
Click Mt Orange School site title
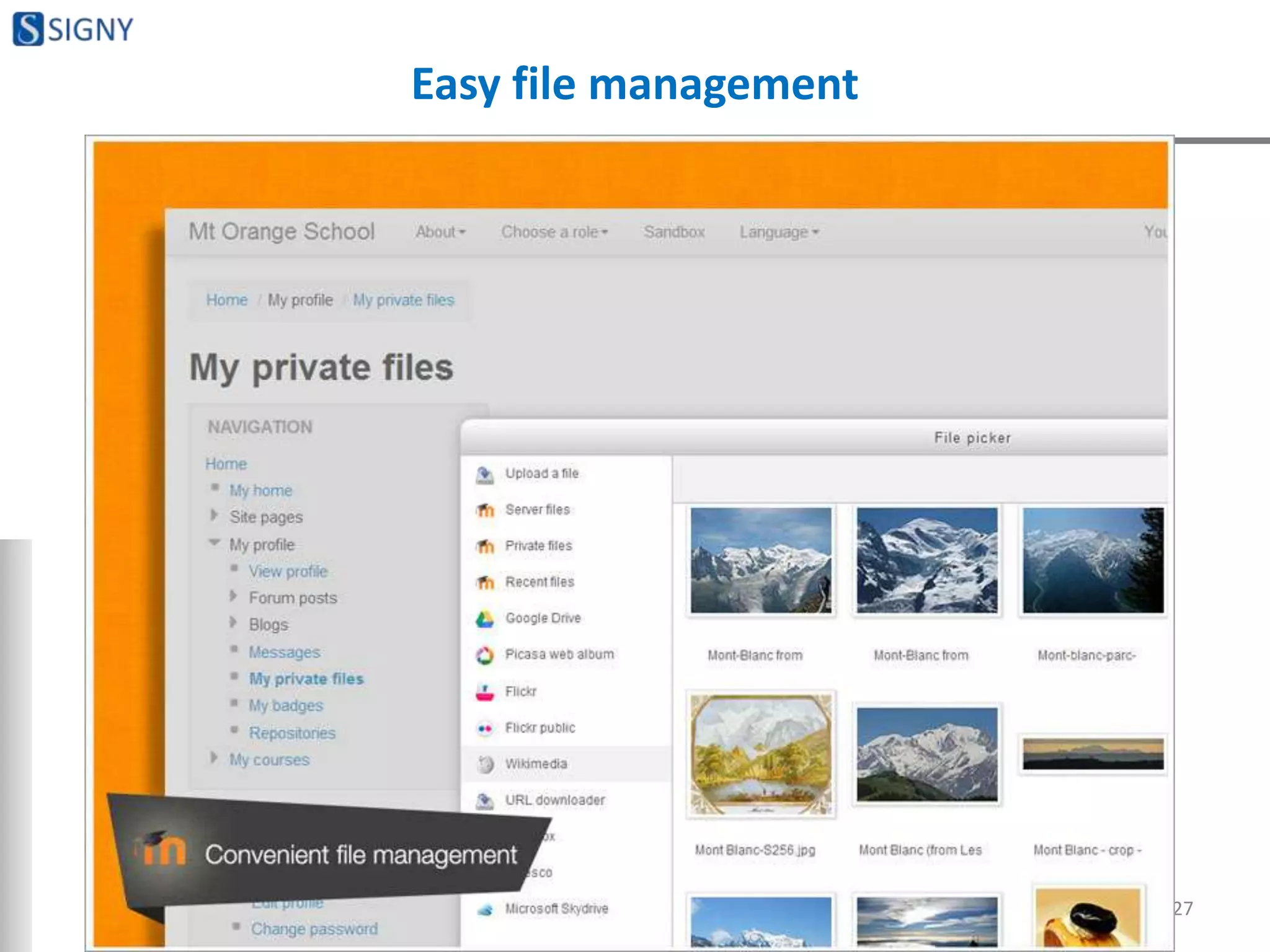282,232
